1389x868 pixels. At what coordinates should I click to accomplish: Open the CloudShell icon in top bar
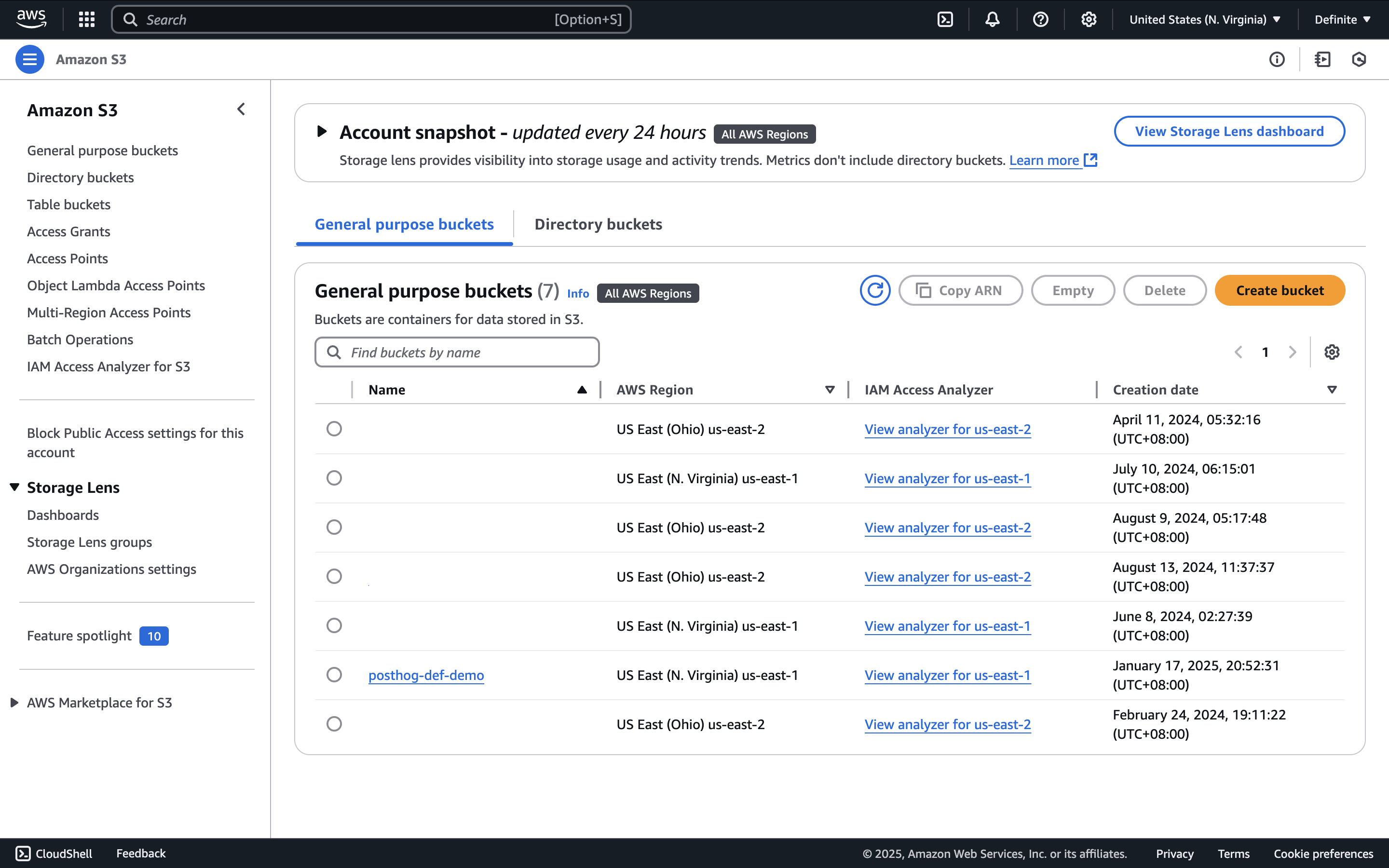[945, 19]
